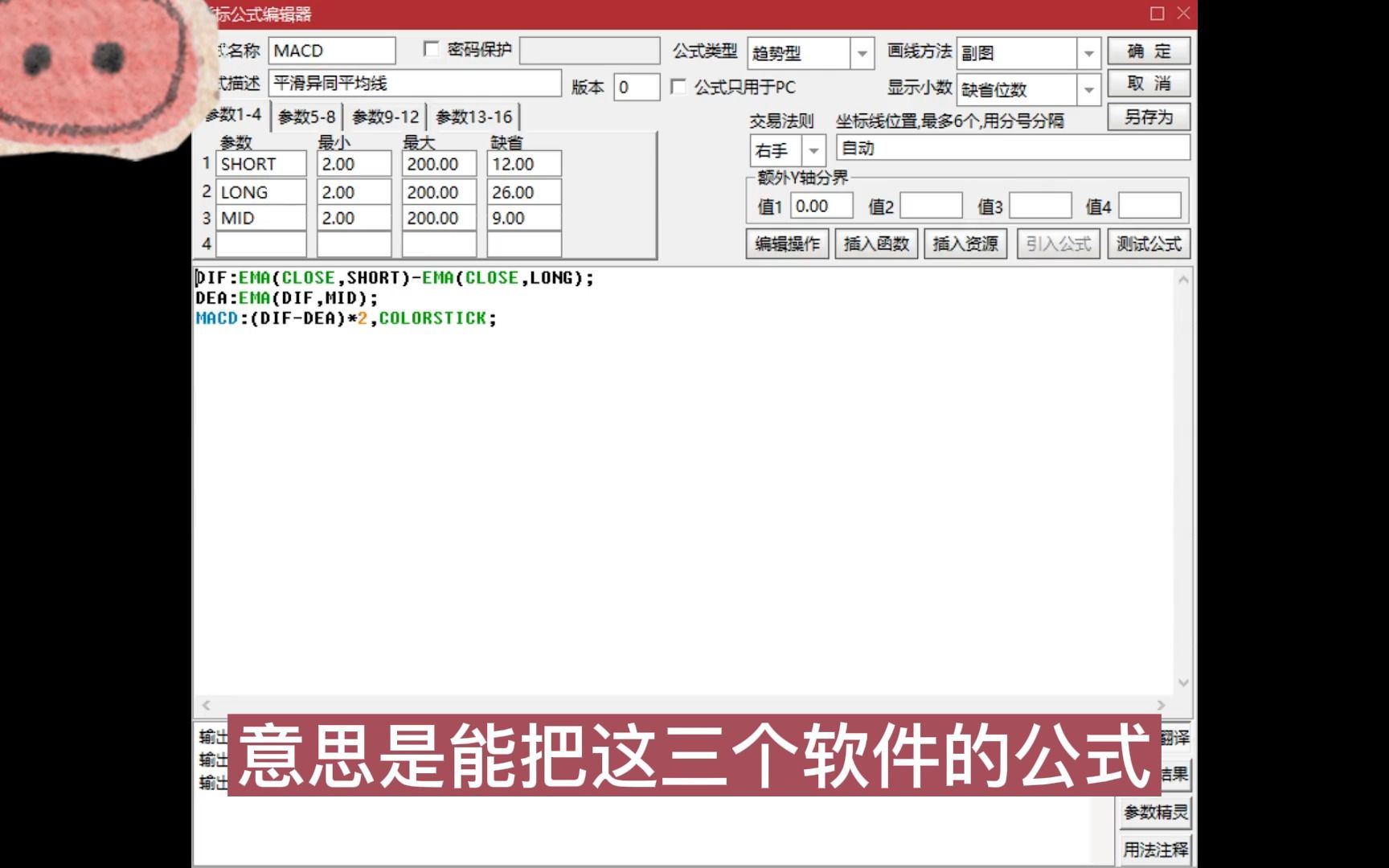Open the 画线方法 dropdown showing 副图
The width and height of the screenshot is (1389, 868).
[1089, 53]
